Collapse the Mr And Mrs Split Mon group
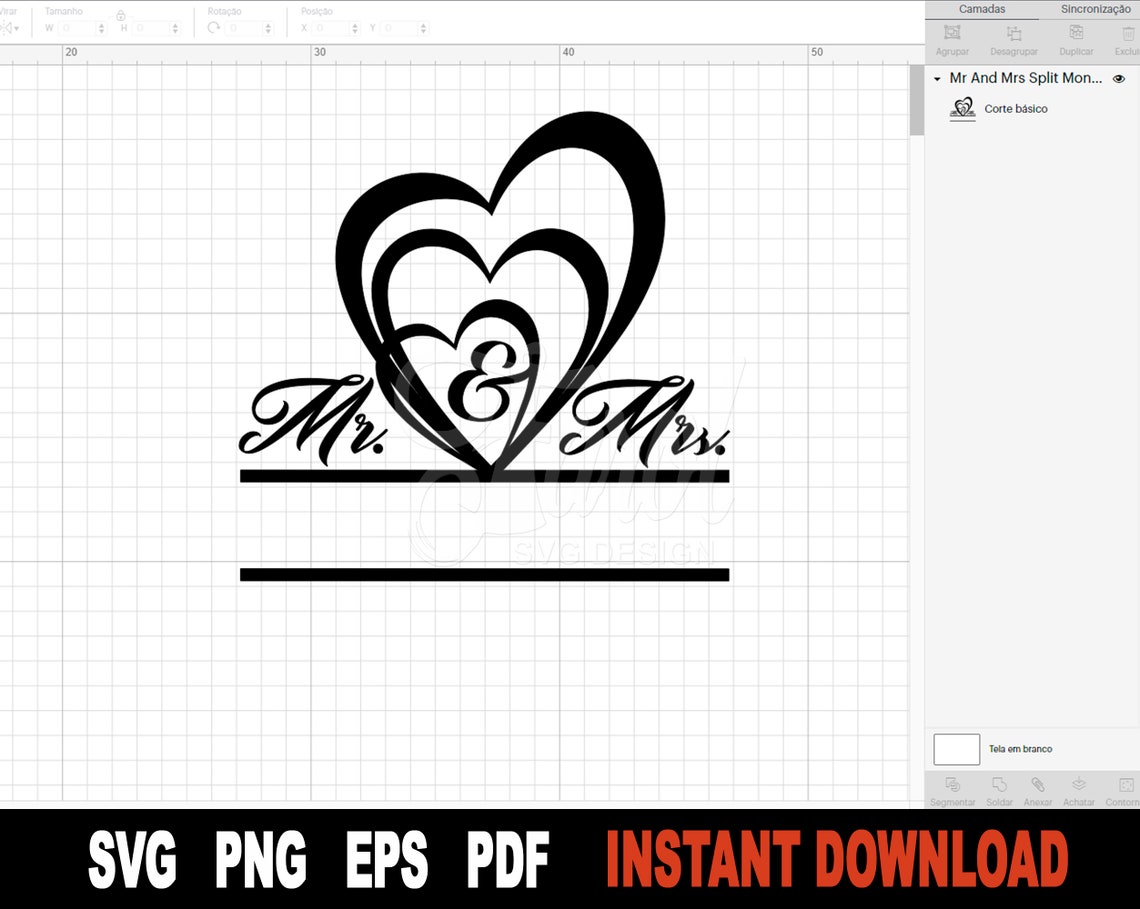The width and height of the screenshot is (1140, 909). point(937,78)
